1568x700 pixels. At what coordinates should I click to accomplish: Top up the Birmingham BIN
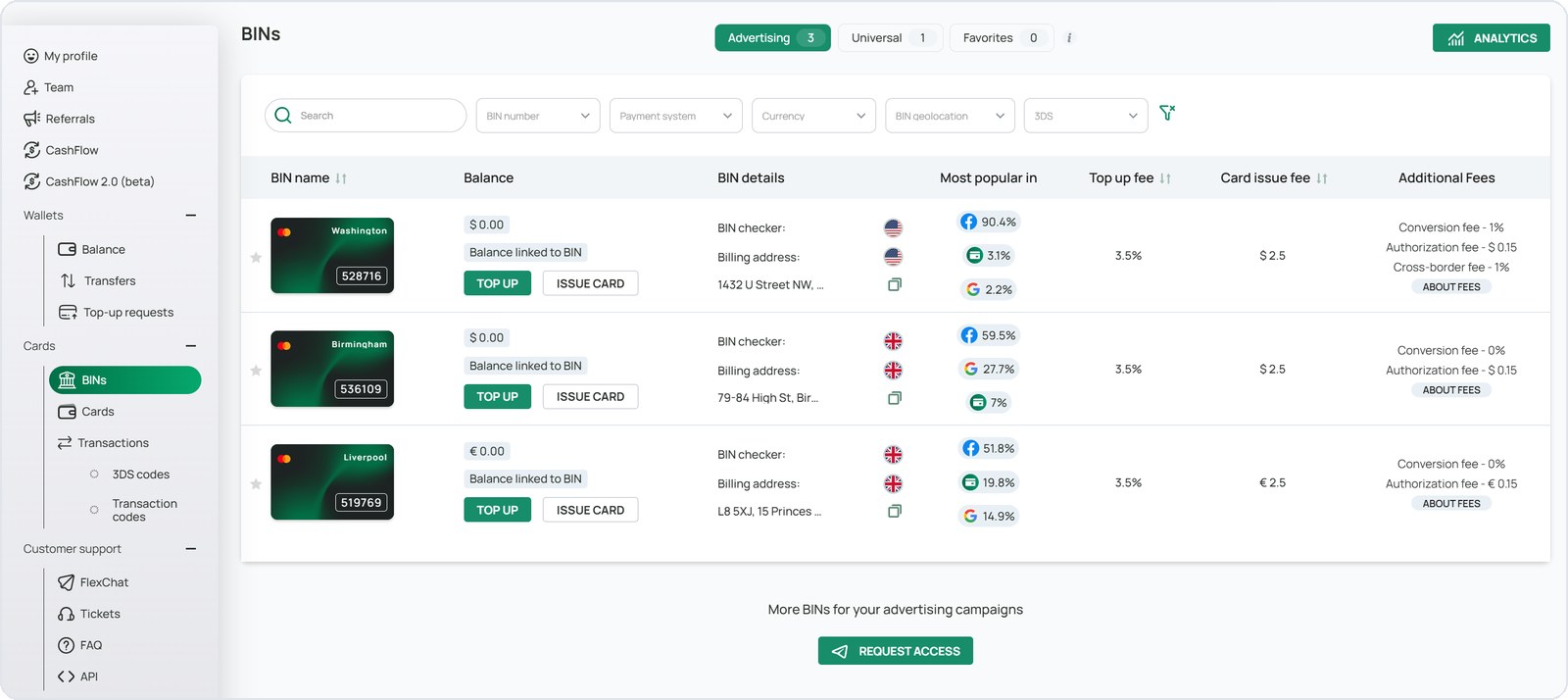pyautogui.click(x=497, y=397)
